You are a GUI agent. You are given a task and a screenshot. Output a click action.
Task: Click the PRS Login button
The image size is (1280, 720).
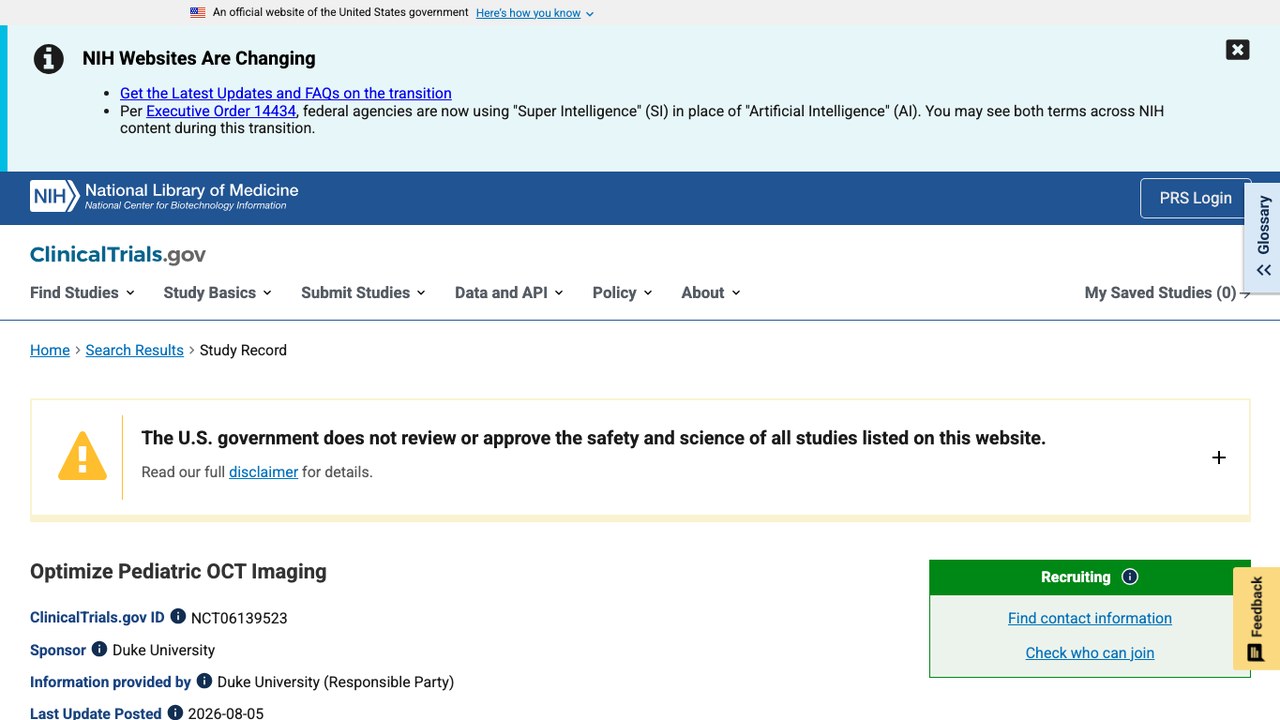[1195, 198]
